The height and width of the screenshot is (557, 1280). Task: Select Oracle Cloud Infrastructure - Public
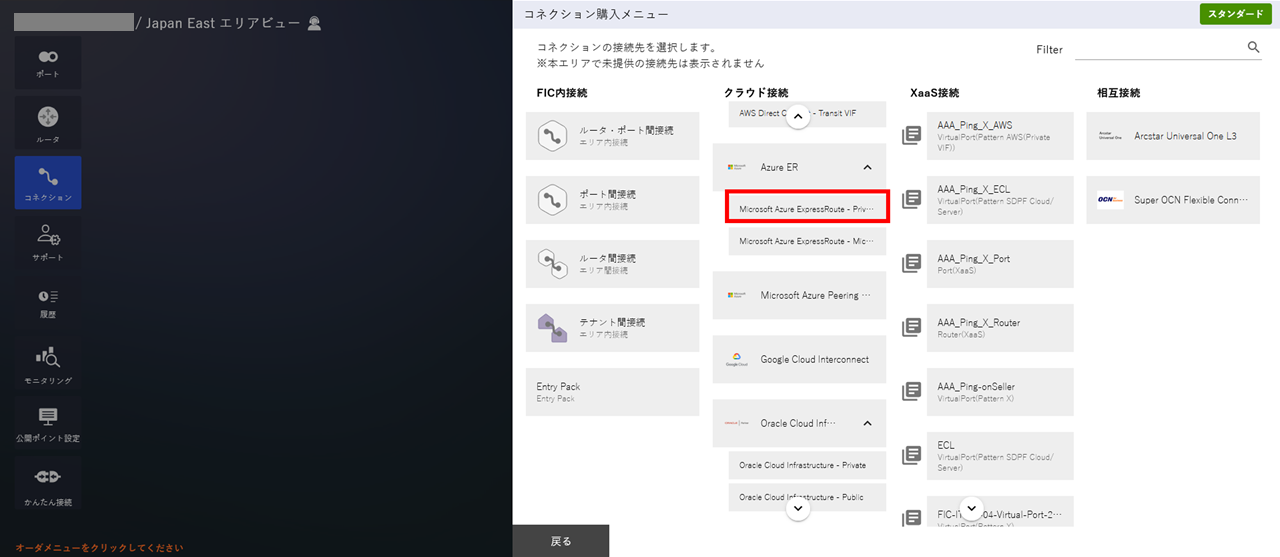807,497
